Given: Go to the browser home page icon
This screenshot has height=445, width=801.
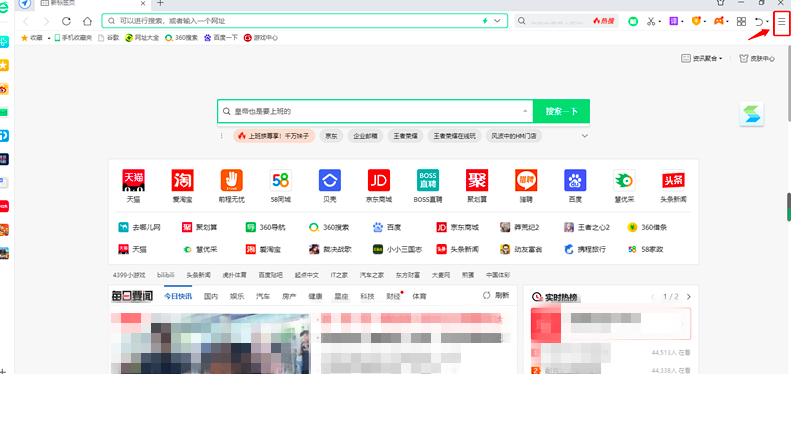Looking at the screenshot, I should point(87,21).
